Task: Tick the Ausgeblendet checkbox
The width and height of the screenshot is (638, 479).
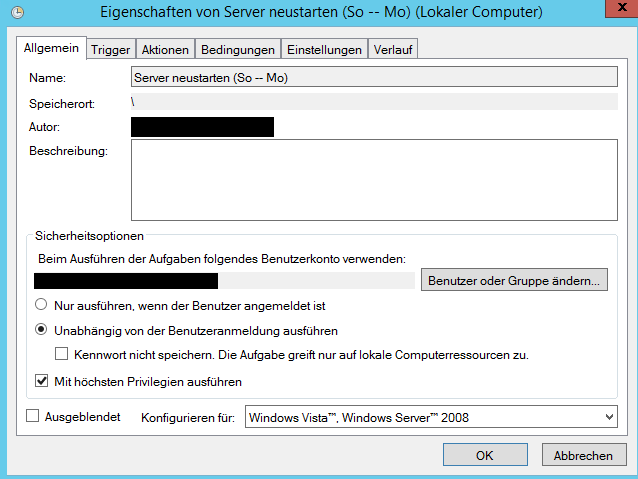Action: [33, 416]
